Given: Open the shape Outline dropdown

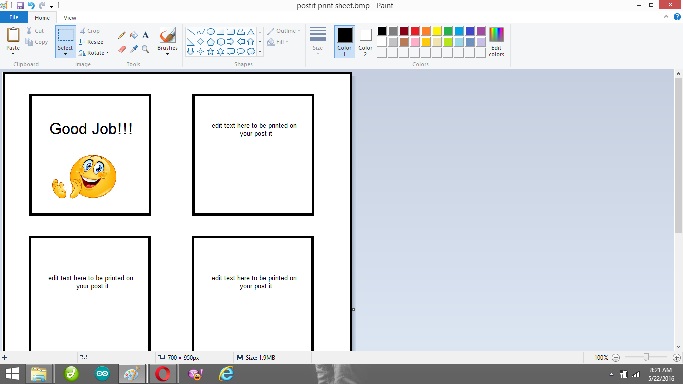Looking at the screenshot, I should (284, 31).
